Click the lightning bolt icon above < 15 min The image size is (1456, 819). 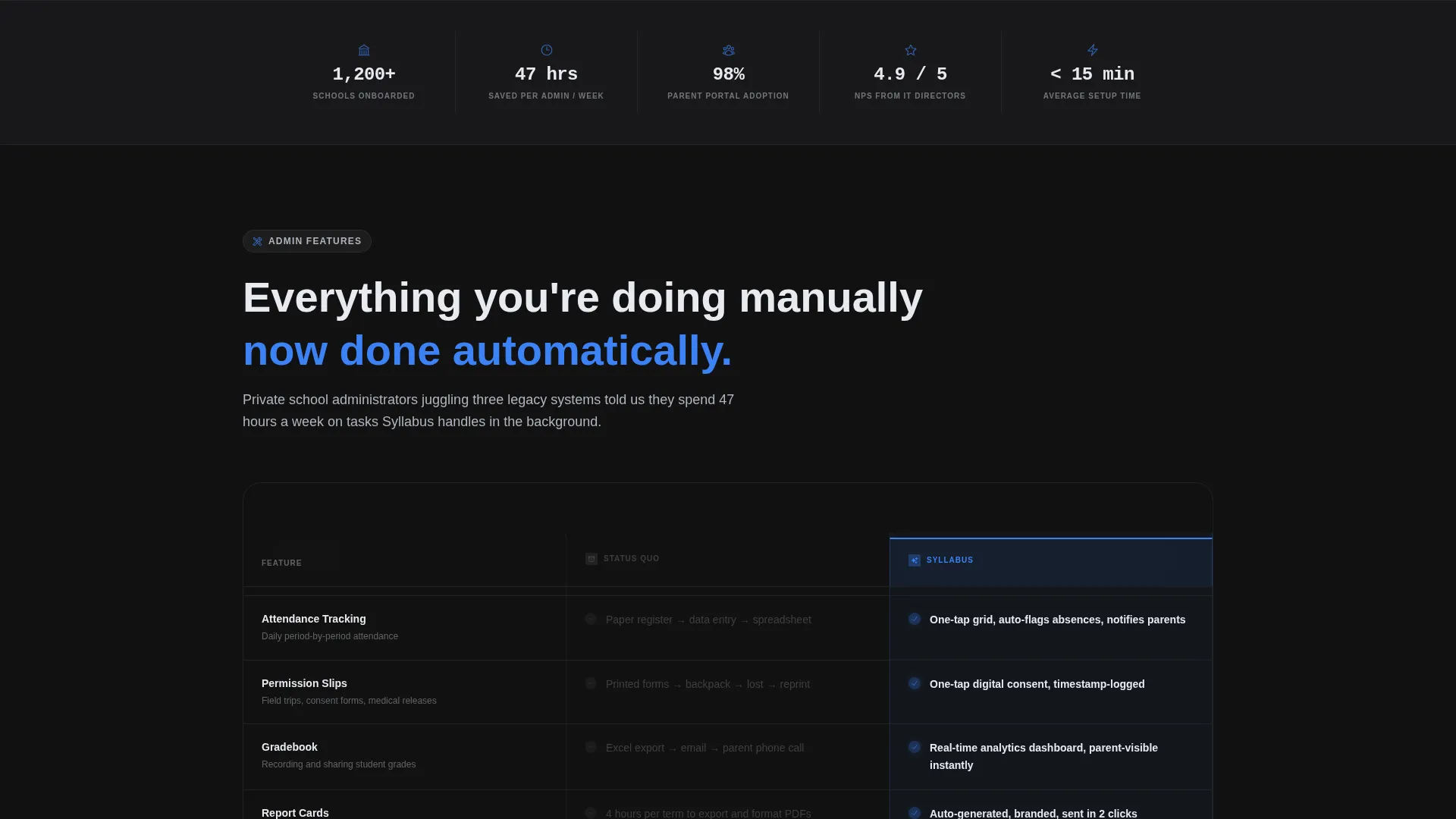(1092, 50)
